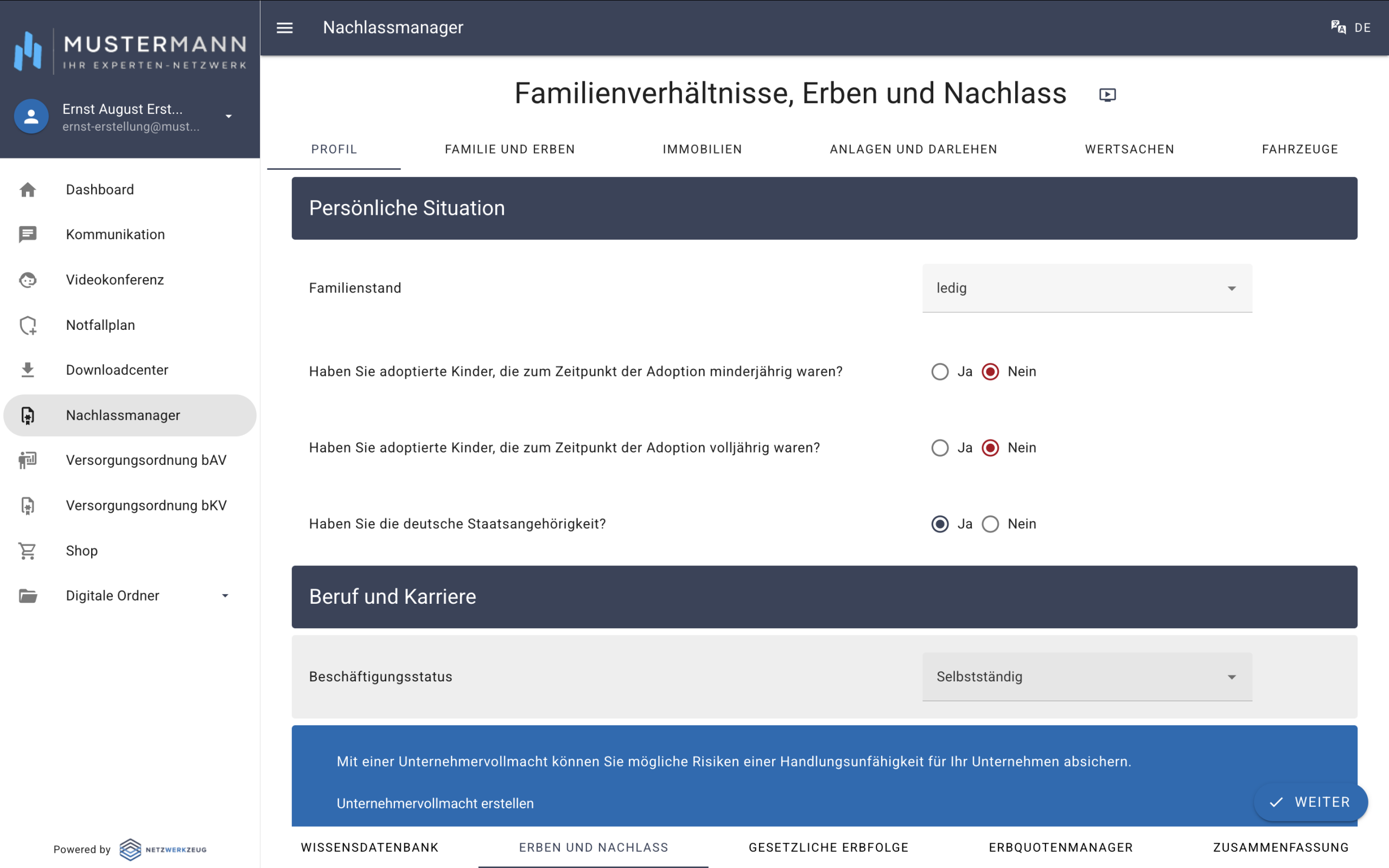Click the Shop cart icon
Viewport: 1389px width, 868px height.
(28, 551)
